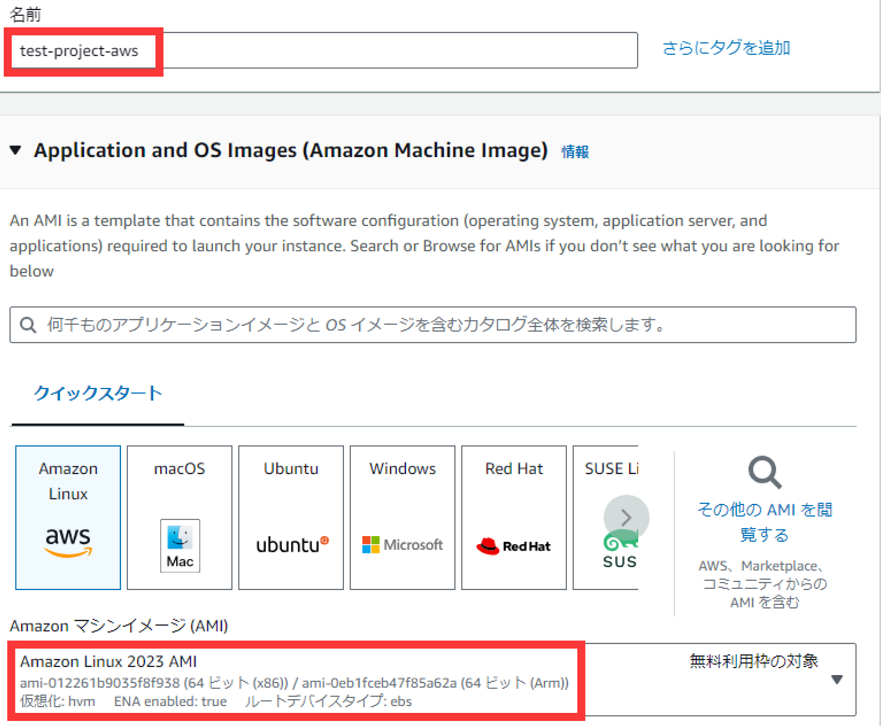Click the aws logo icon
The height and width of the screenshot is (726, 881).
pyautogui.click(x=68, y=542)
